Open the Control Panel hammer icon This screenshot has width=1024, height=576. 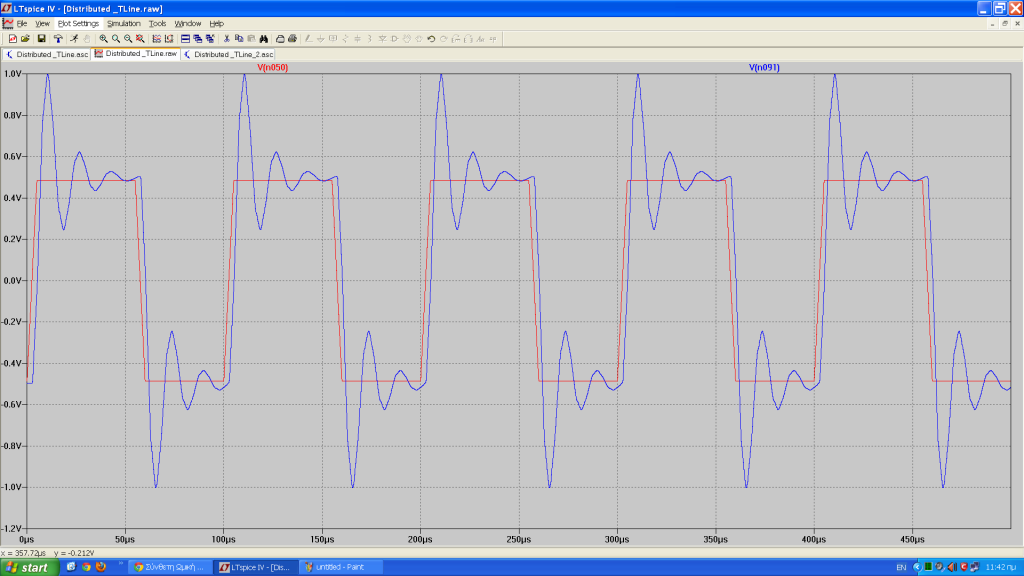pyautogui.click(x=58, y=38)
